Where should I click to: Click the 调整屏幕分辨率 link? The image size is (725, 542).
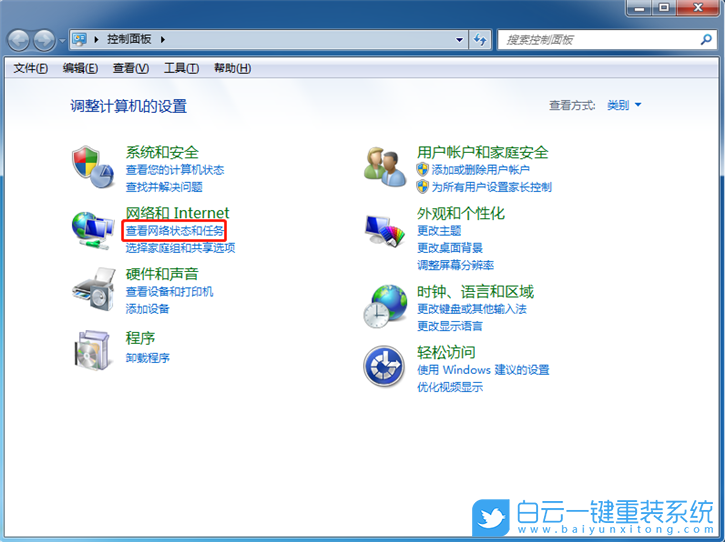455,265
